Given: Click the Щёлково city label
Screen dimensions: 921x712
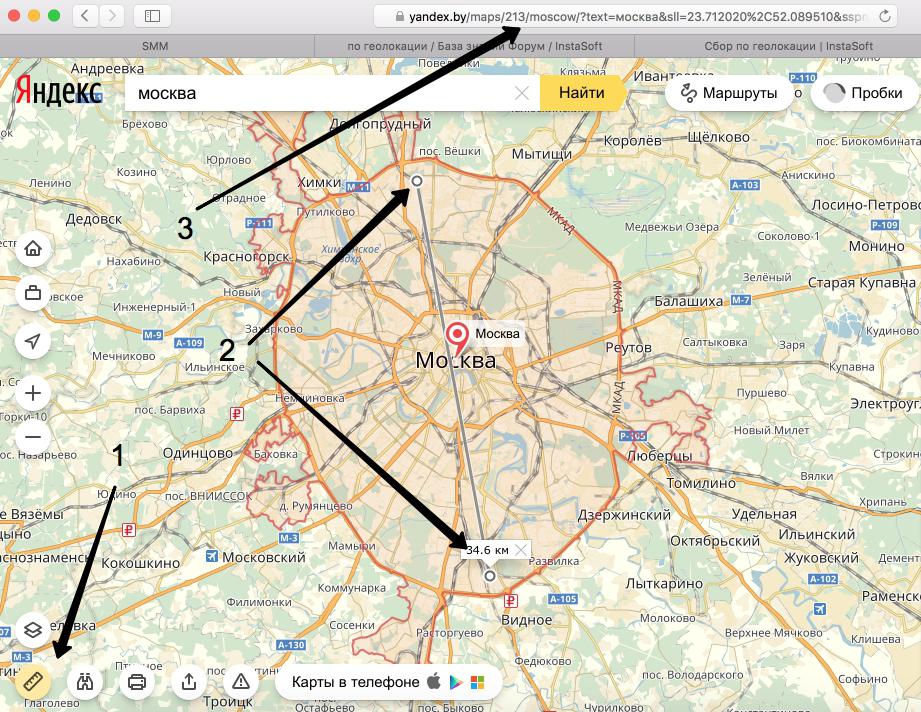Looking at the screenshot, I should (x=718, y=137).
